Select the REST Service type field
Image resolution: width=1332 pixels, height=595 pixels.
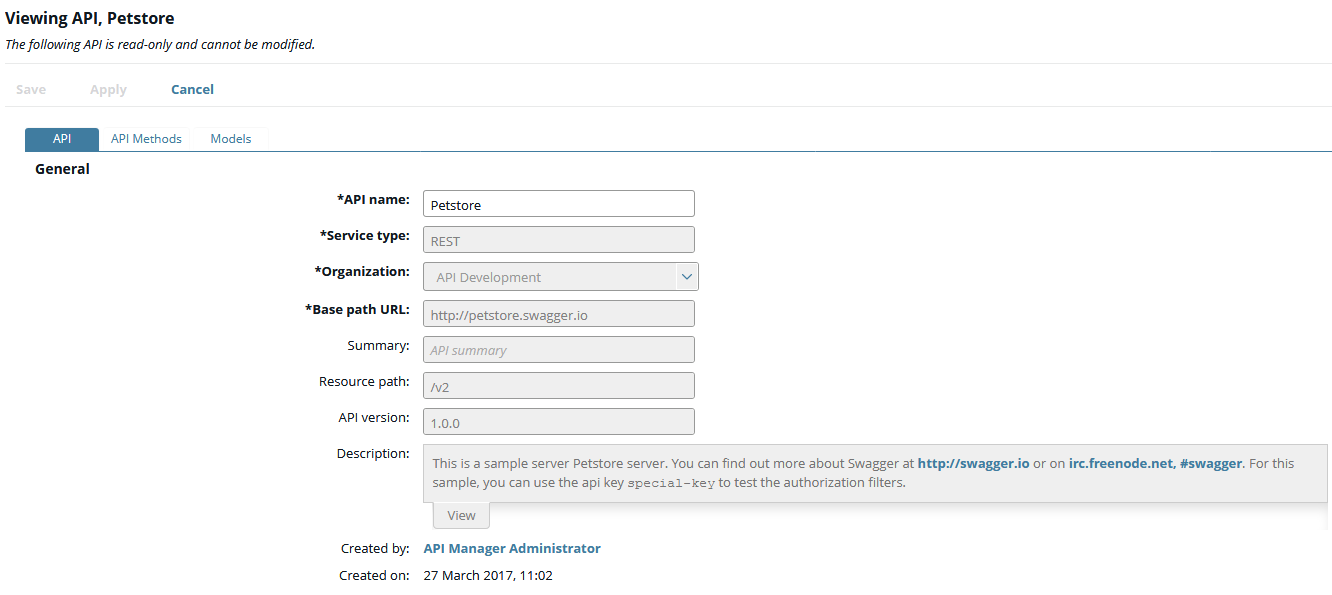[x=558, y=239]
